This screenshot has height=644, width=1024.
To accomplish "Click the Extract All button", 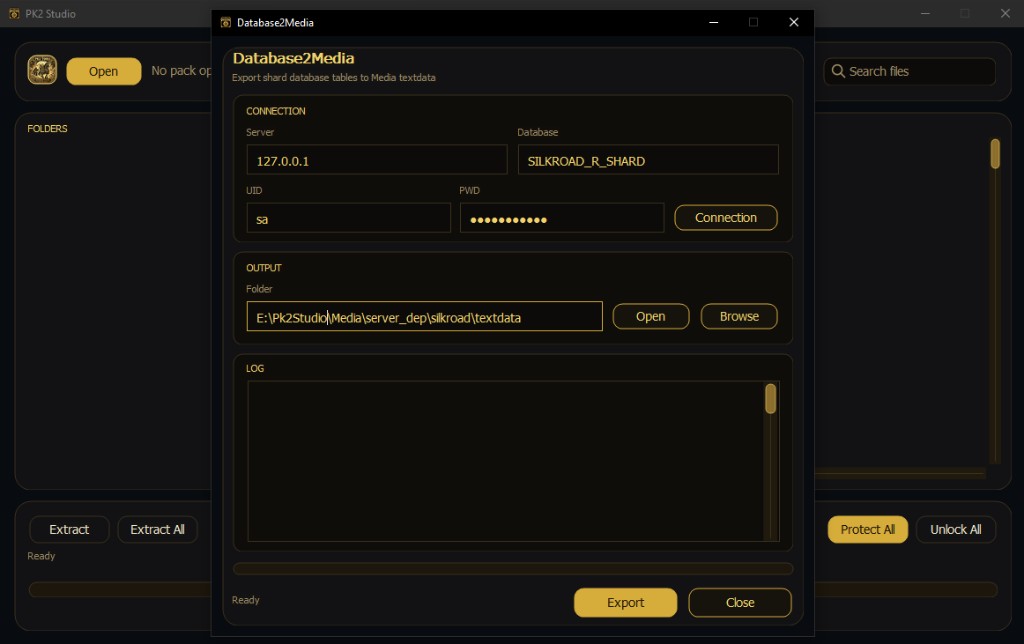I will 157,529.
